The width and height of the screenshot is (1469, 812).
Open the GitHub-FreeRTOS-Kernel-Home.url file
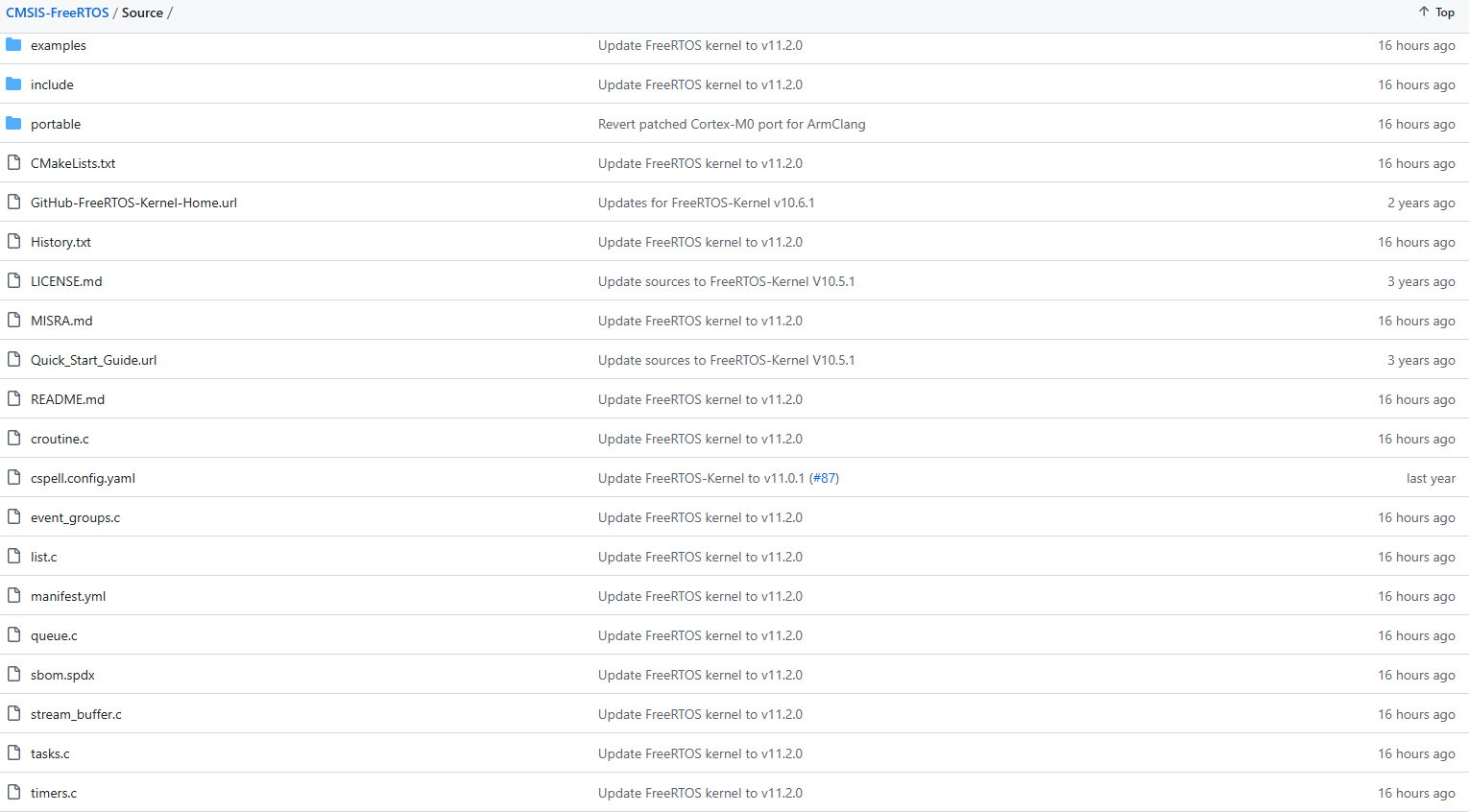[x=133, y=203]
